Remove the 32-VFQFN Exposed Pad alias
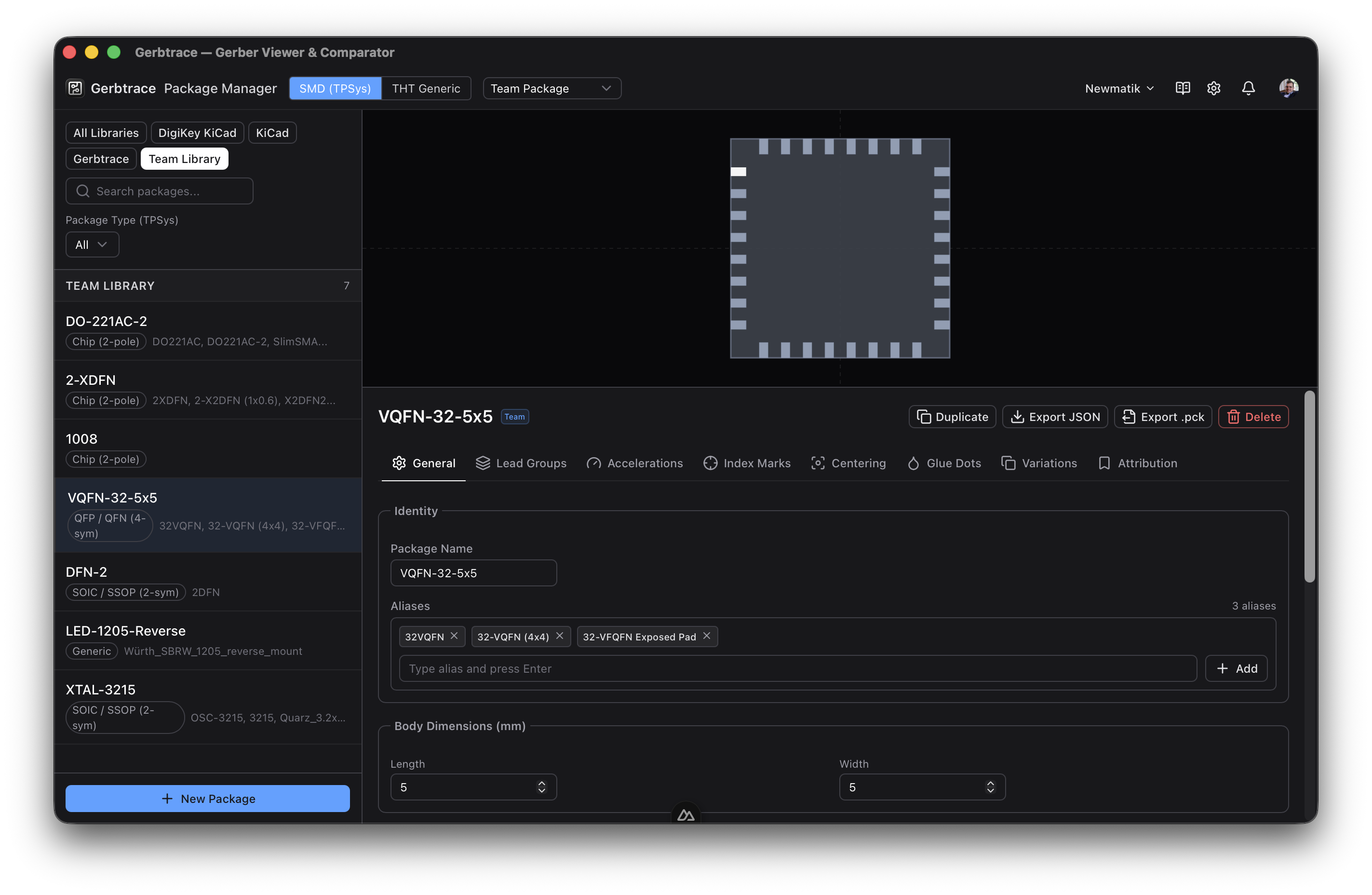The image size is (1372, 895). point(707,636)
